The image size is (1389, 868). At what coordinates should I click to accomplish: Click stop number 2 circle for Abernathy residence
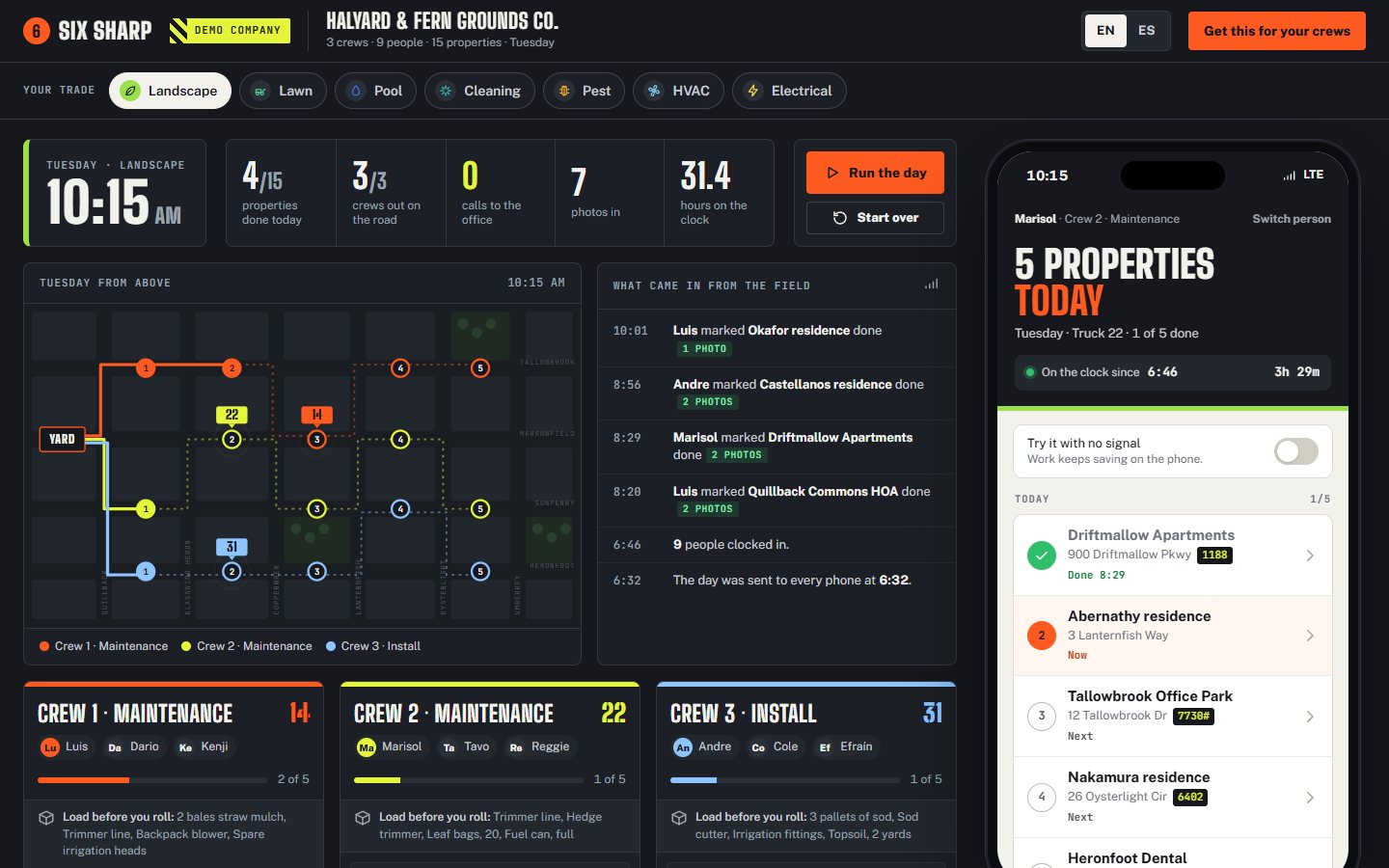tap(1042, 636)
